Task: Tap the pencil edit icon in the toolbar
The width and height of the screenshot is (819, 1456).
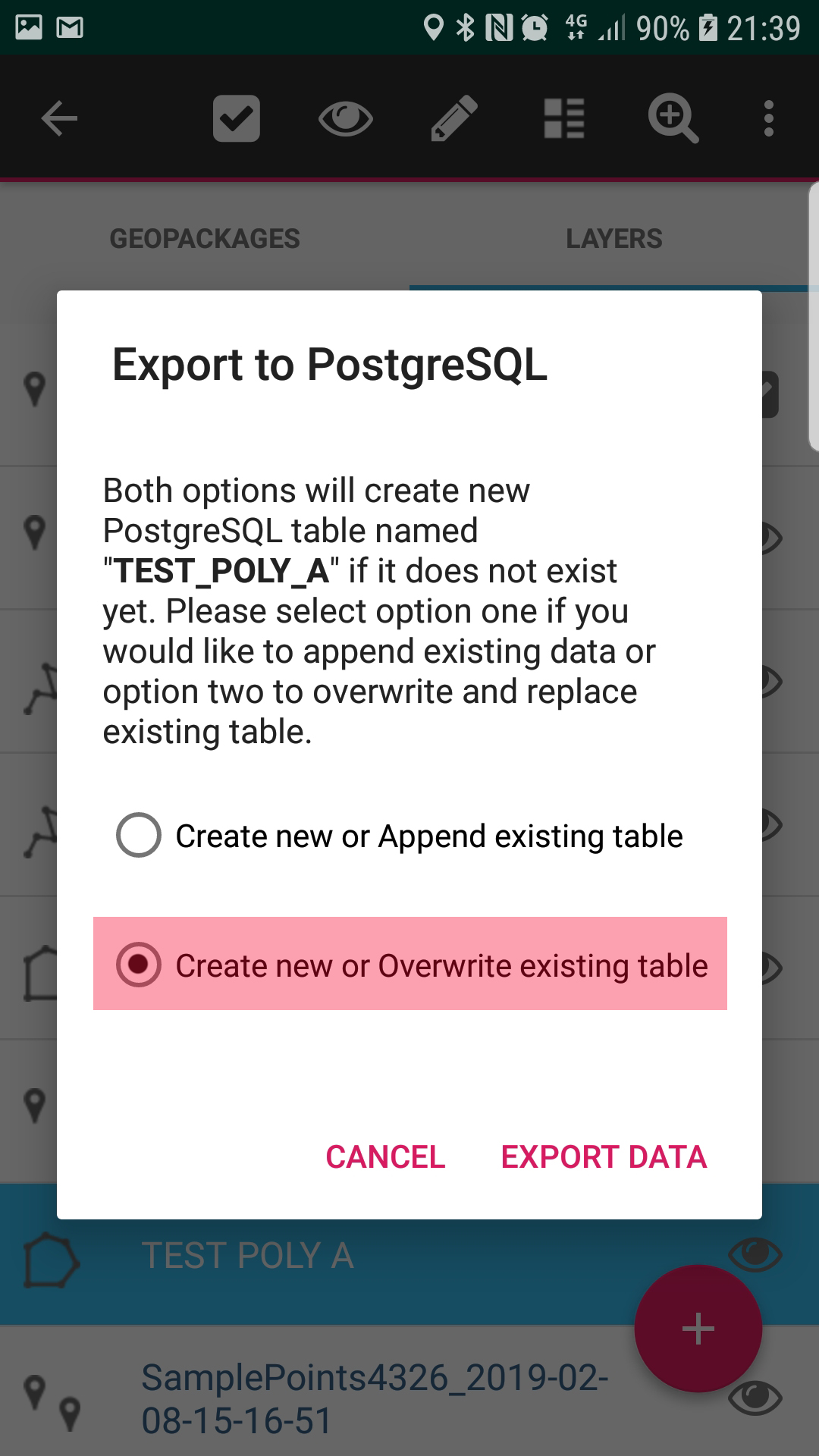Action: pos(454,119)
